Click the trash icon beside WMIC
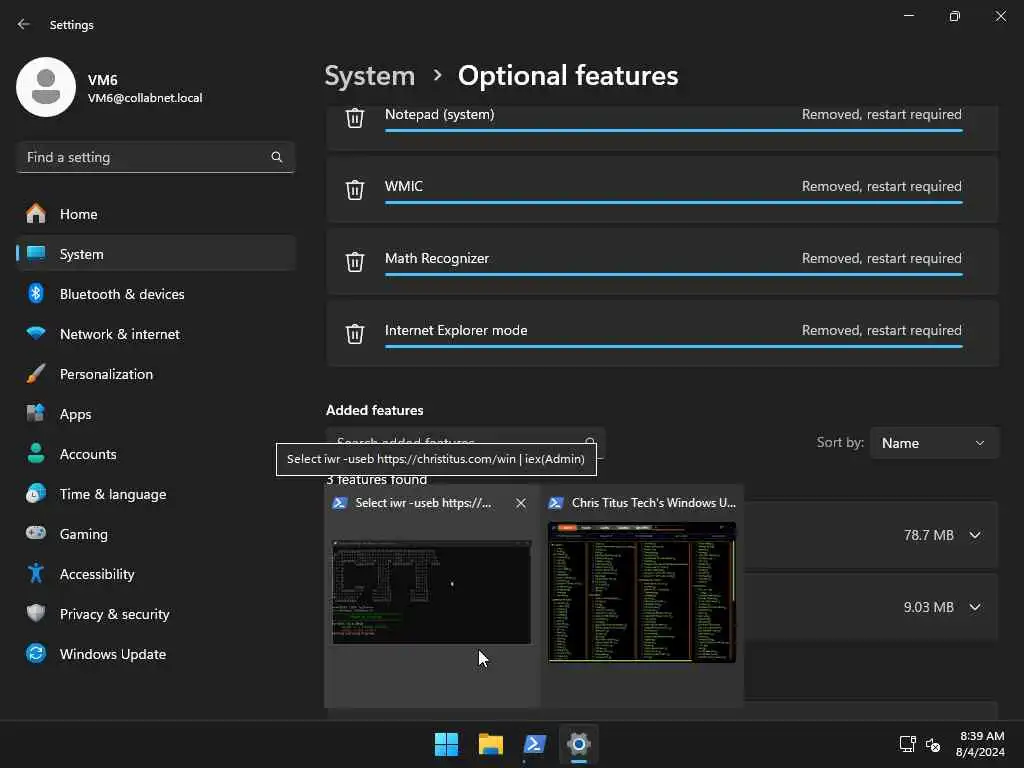The image size is (1024, 768). pyautogui.click(x=355, y=190)
